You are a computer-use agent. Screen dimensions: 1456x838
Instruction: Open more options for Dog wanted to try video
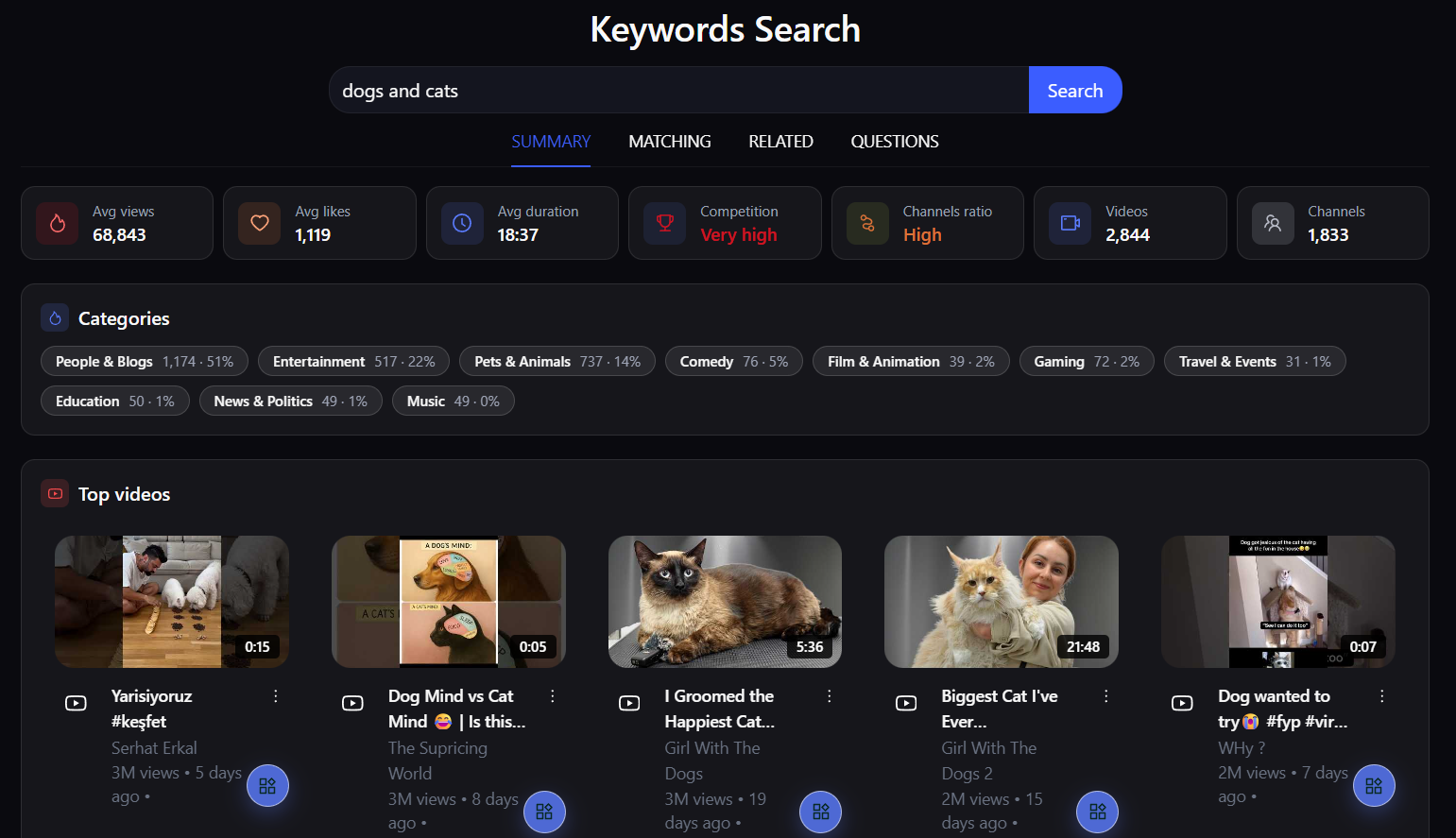(1382, 696)
